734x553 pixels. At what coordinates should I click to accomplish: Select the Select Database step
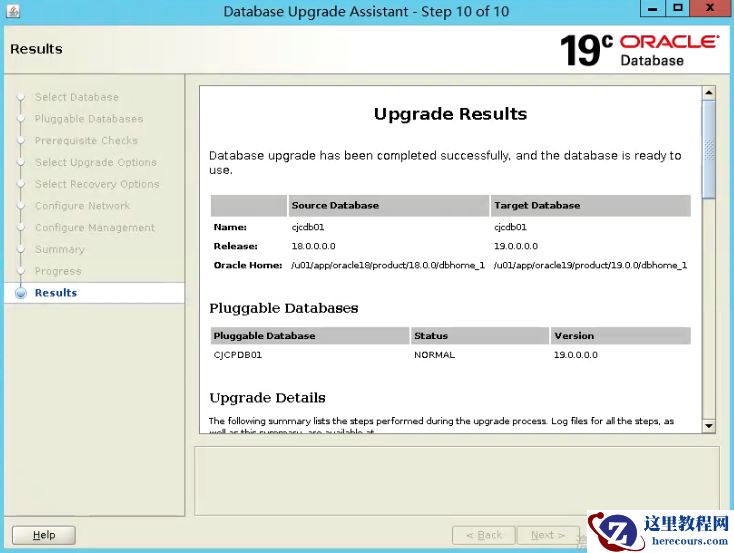click(x=77, y=97)
